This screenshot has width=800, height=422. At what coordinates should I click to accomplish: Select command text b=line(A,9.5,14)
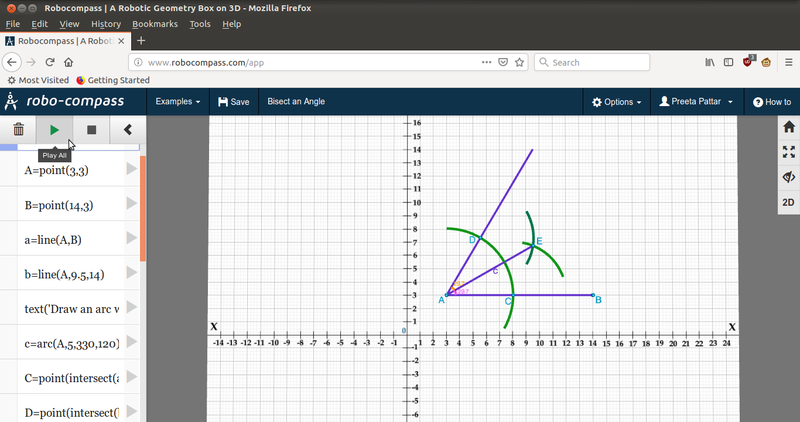pos(64,275)
